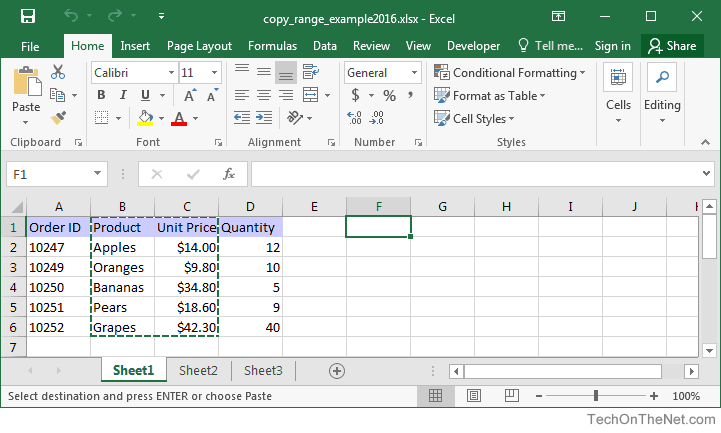Switch to the Formulas tab
The image size is (721, 433).
pyautogui.click(x=273, y=46)
